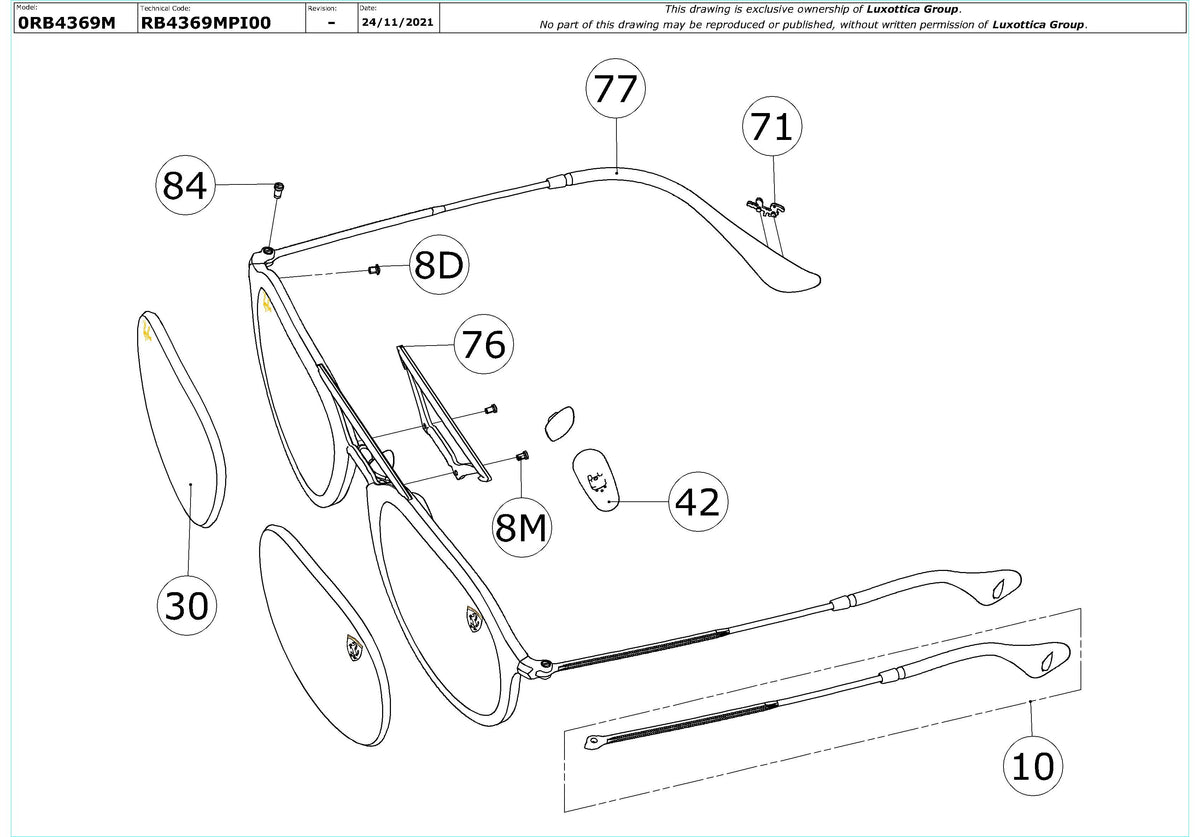The height and width of the screenshot is (837, 1200).
Task: Click the small plain nose pad
Action: 559,423
